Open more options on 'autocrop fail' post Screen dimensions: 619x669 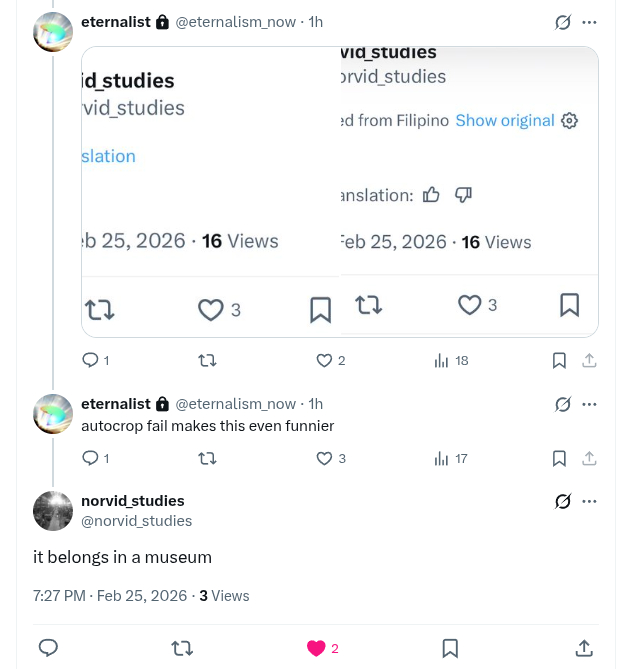(x=589, y=404)
